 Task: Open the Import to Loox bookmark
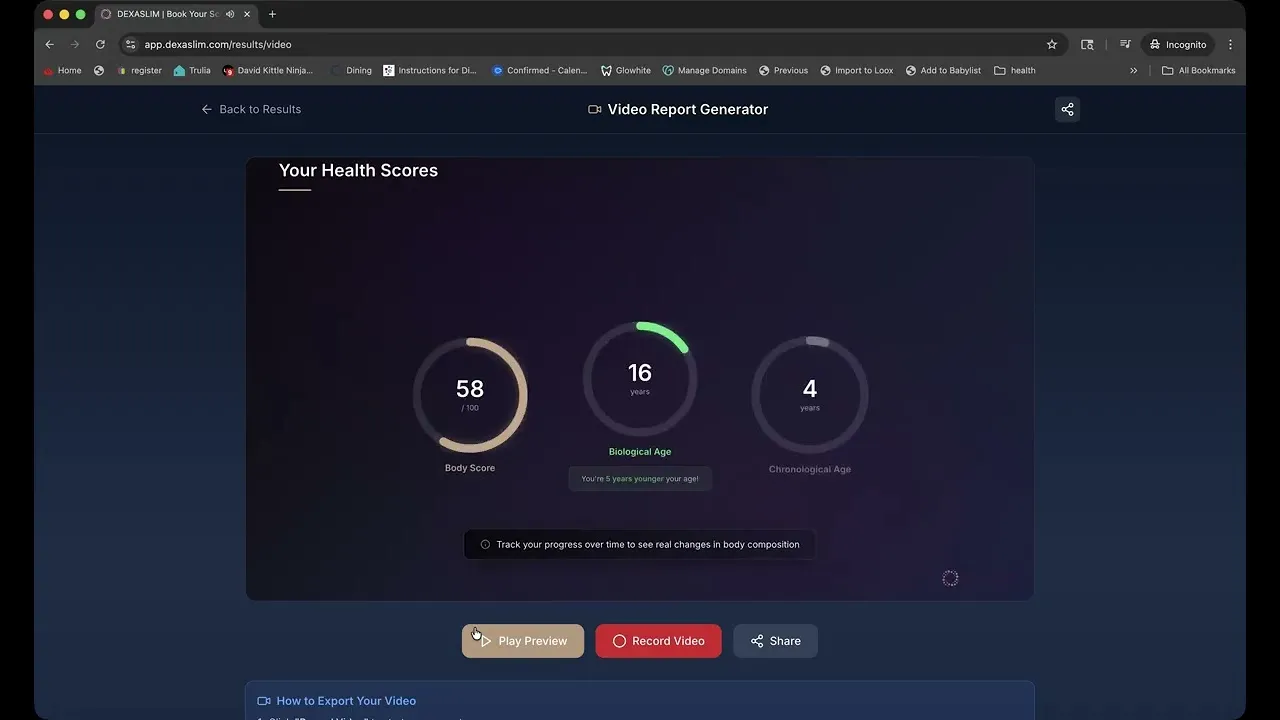click(x=856, y=71)
